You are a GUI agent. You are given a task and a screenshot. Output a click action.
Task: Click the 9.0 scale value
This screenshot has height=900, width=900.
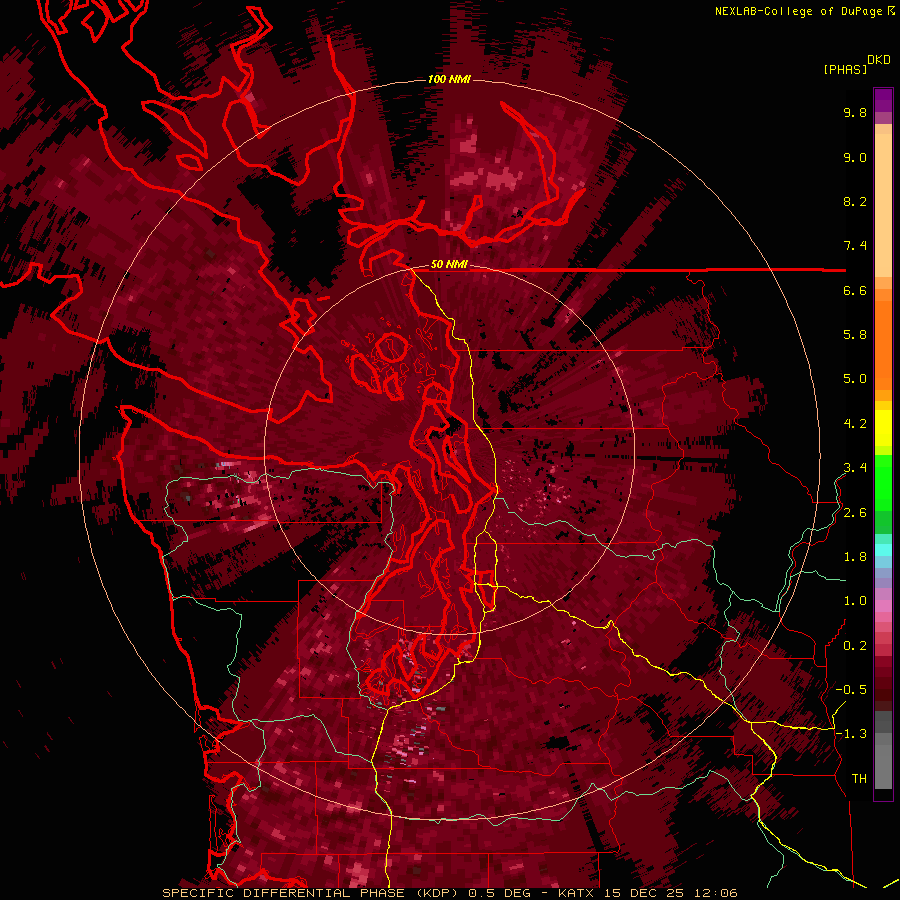(855, 157)
